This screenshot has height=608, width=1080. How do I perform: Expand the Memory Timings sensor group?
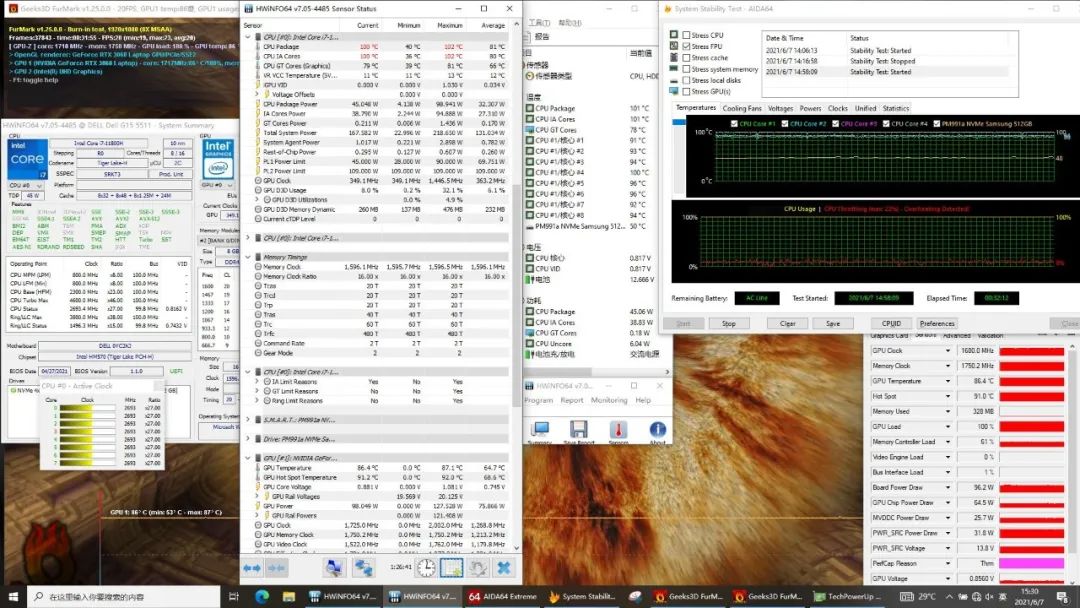pos(249,257)
